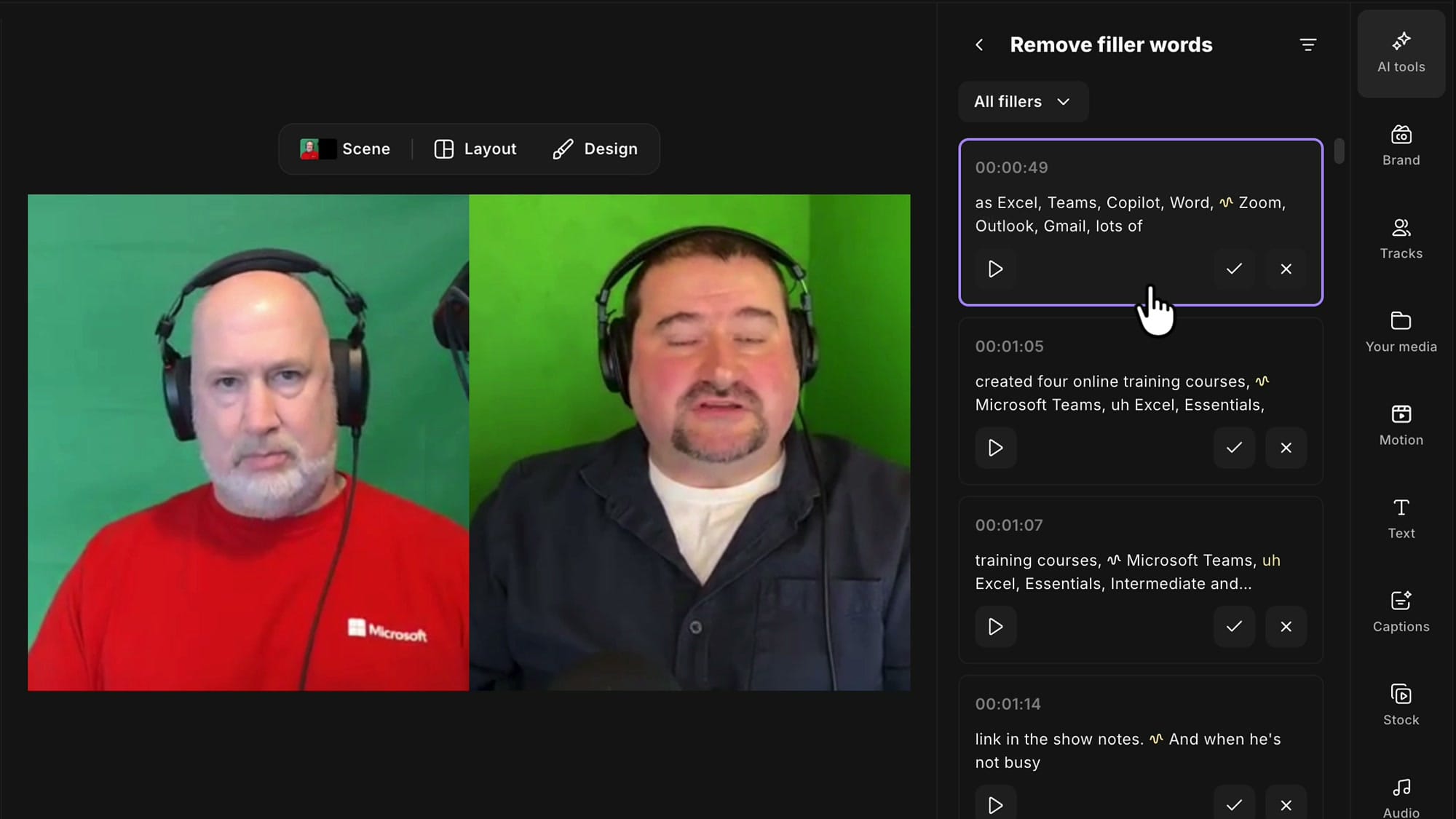
Task: Select the 00:01:05 timestamp text
Action: coord(1009,347)
